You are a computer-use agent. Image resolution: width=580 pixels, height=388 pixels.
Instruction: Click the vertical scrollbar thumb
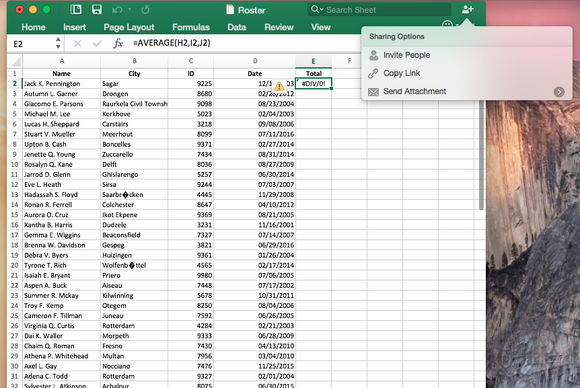point(481,155)
